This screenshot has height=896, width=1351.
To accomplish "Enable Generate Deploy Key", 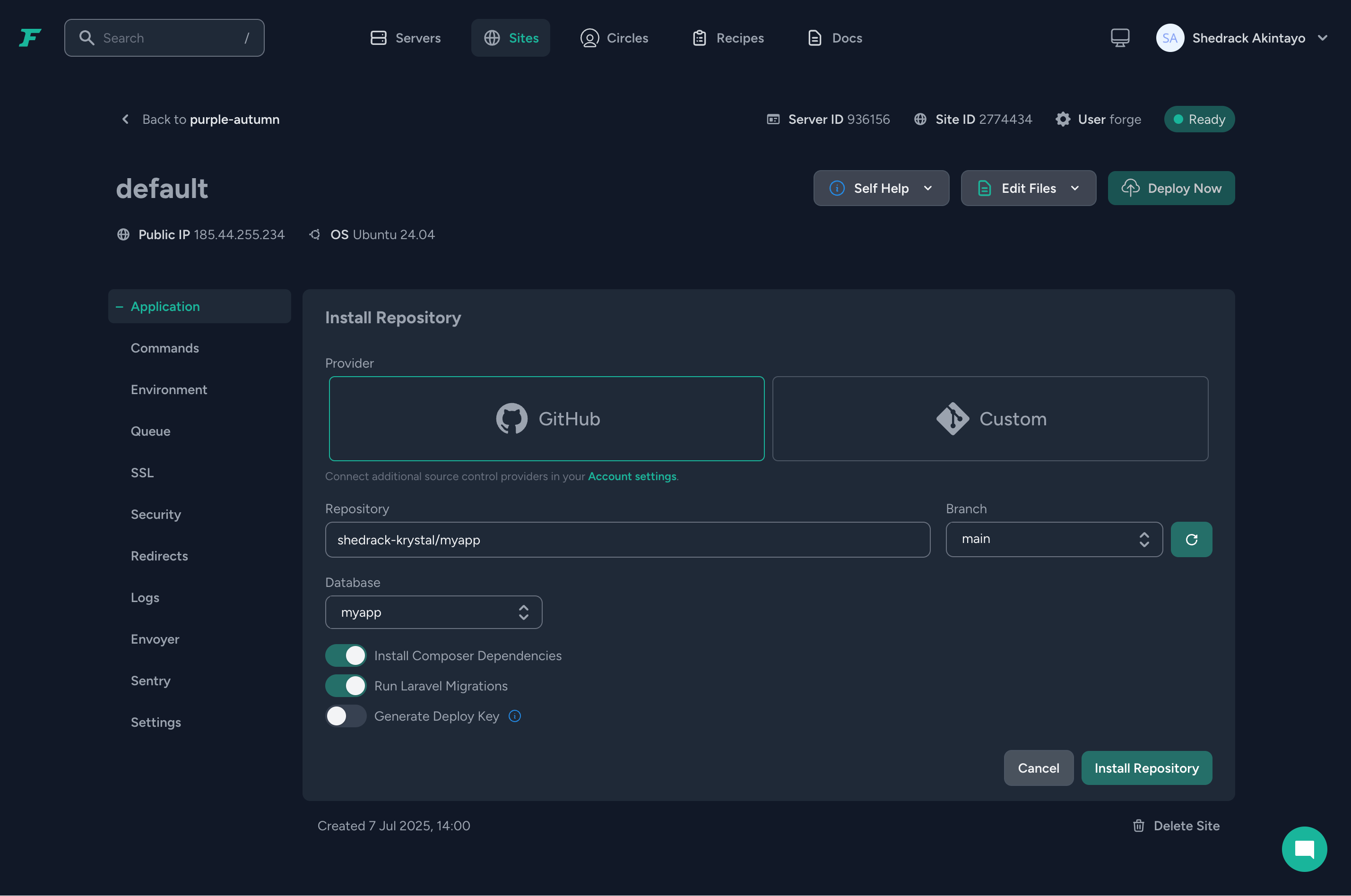I will (345, 715).
